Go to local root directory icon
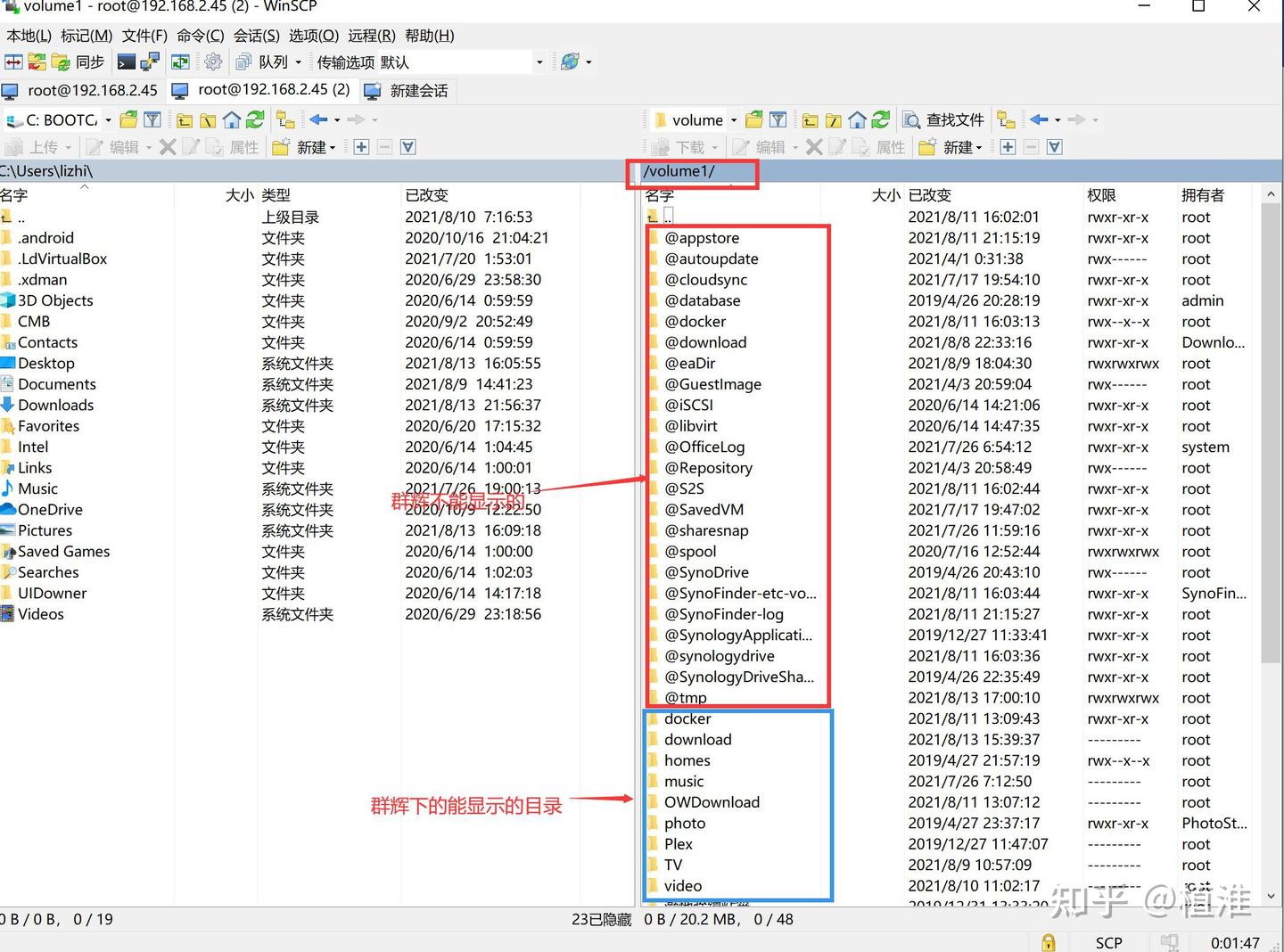This screenshot has height=952, width=1284. click(x=208, y=119)
